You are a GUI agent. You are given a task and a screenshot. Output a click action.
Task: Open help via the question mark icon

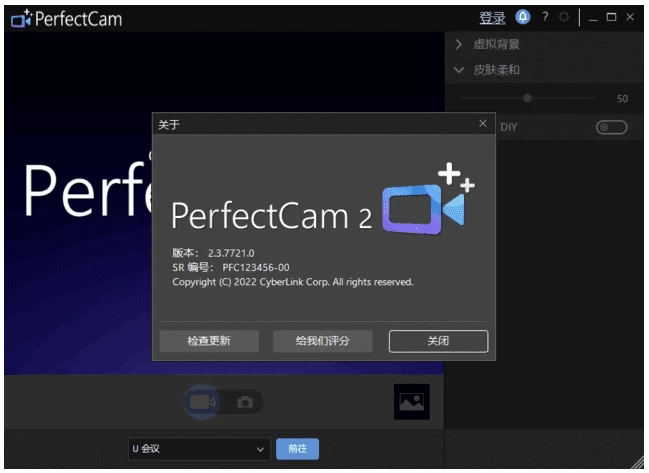546,18
